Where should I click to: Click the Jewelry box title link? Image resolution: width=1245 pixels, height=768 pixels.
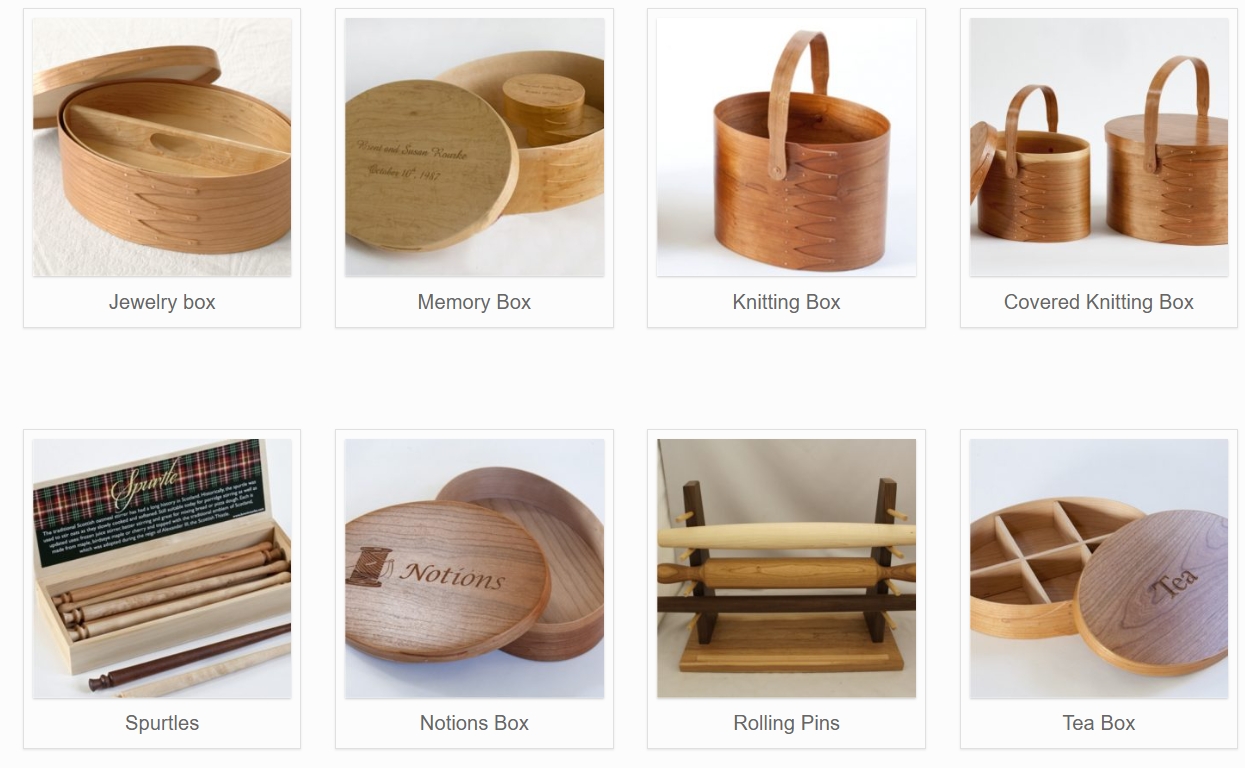[x=162, y=302]
